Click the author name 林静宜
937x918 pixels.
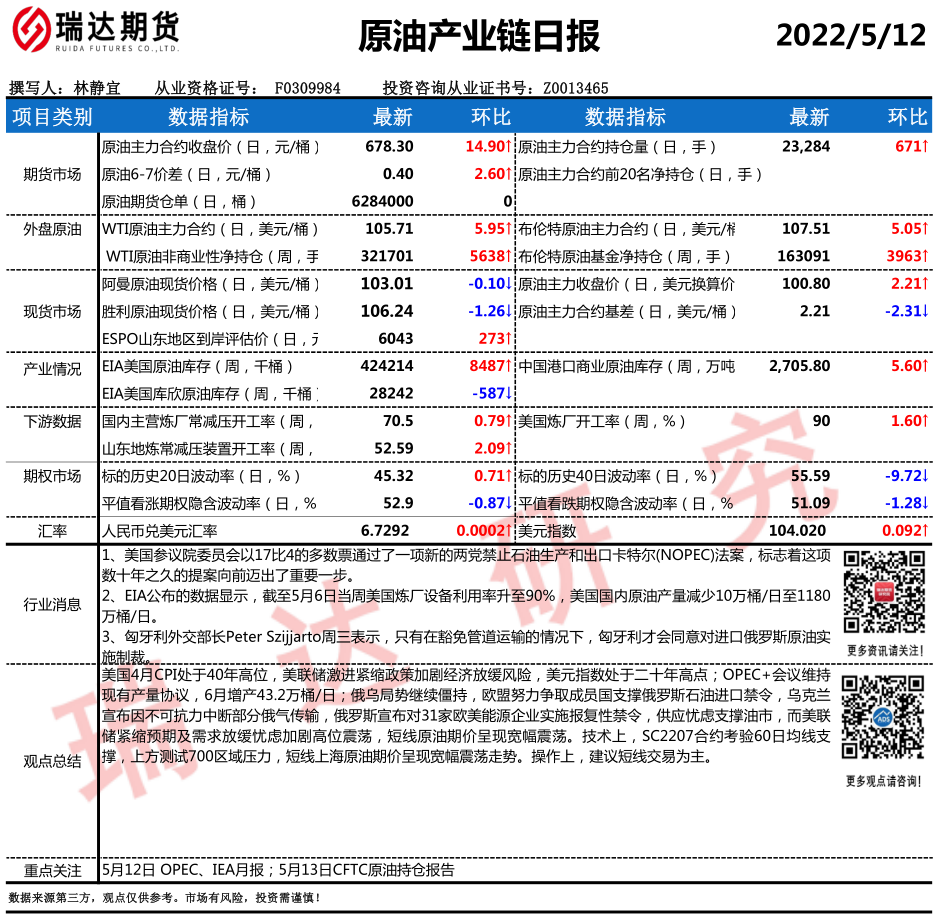click(97, 88)
